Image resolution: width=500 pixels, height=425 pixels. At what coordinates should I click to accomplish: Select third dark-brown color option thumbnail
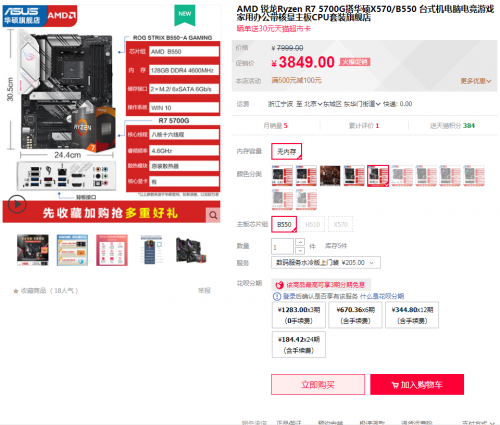click(330, 175)
